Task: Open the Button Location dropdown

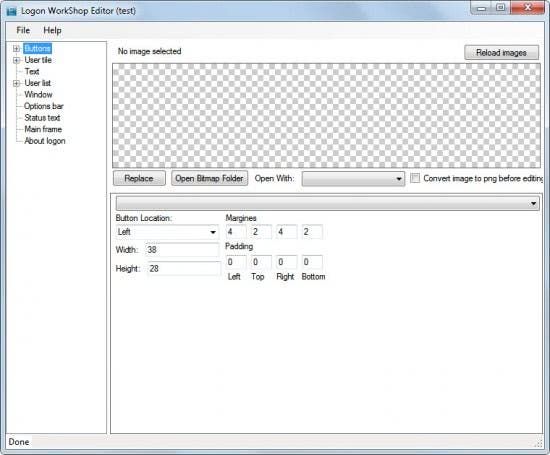Action: [x=167, y=232]
